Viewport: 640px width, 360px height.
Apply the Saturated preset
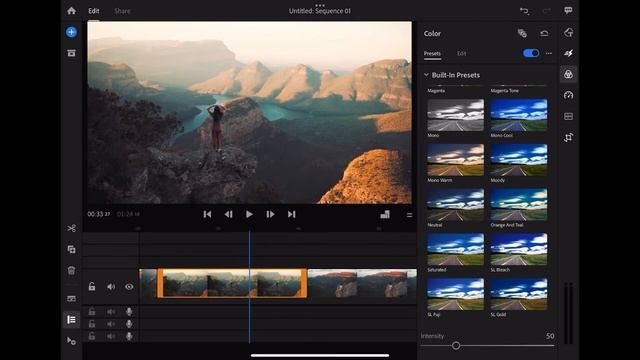(456, 249)
